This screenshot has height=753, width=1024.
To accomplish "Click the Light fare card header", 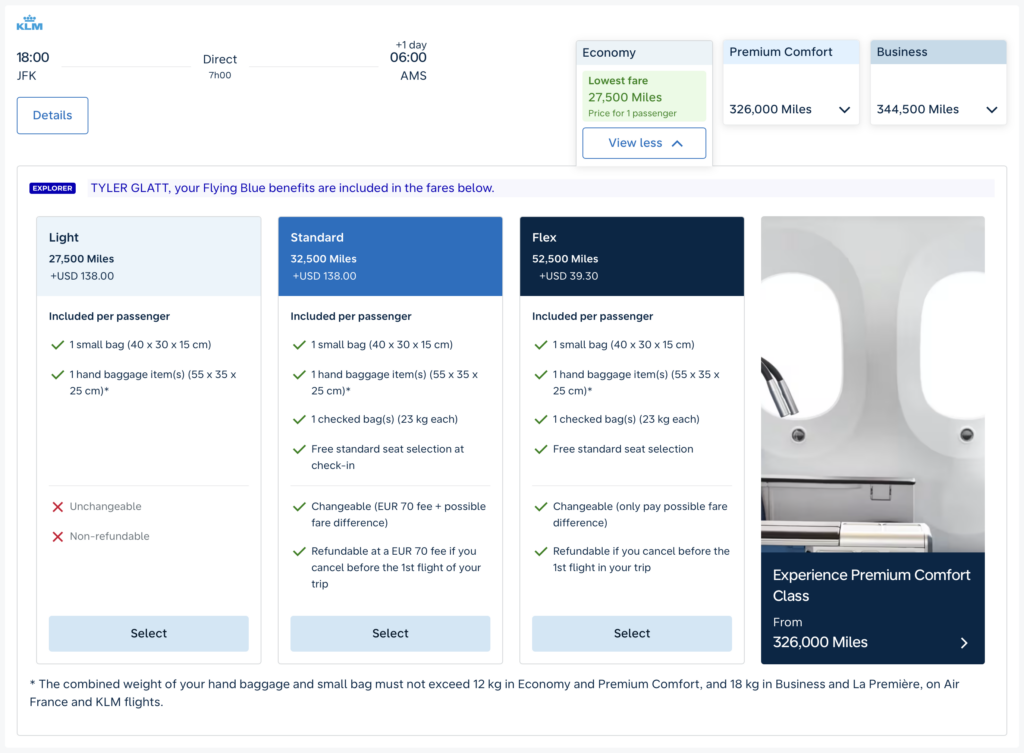I will 149,257.
